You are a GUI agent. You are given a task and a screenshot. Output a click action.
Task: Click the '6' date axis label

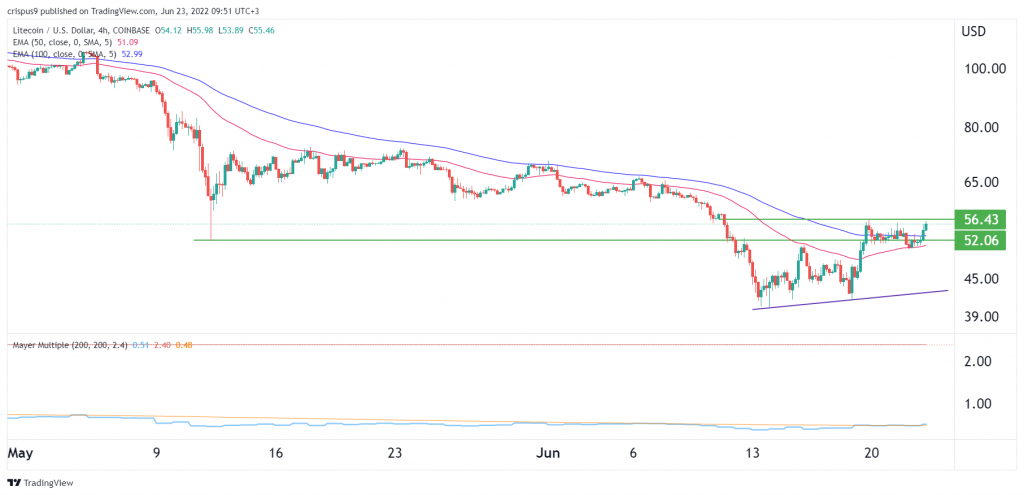(635, 453)
